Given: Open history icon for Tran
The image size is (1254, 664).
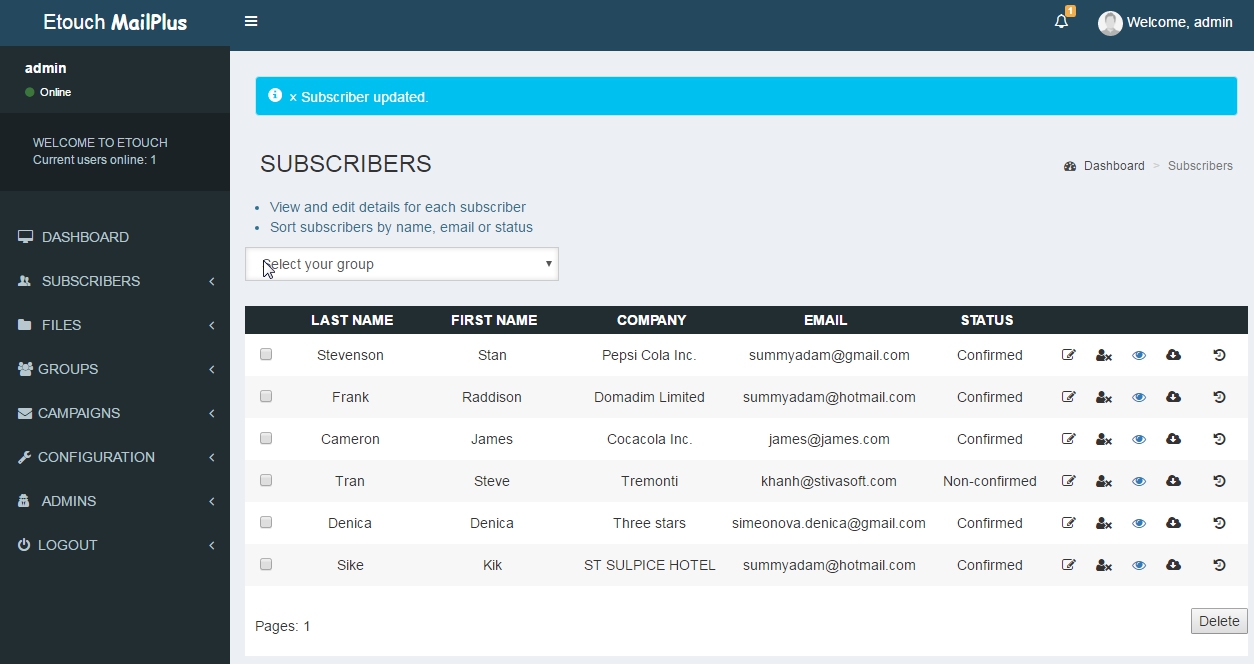Looking at the screenshot, I should point(1219,481).
